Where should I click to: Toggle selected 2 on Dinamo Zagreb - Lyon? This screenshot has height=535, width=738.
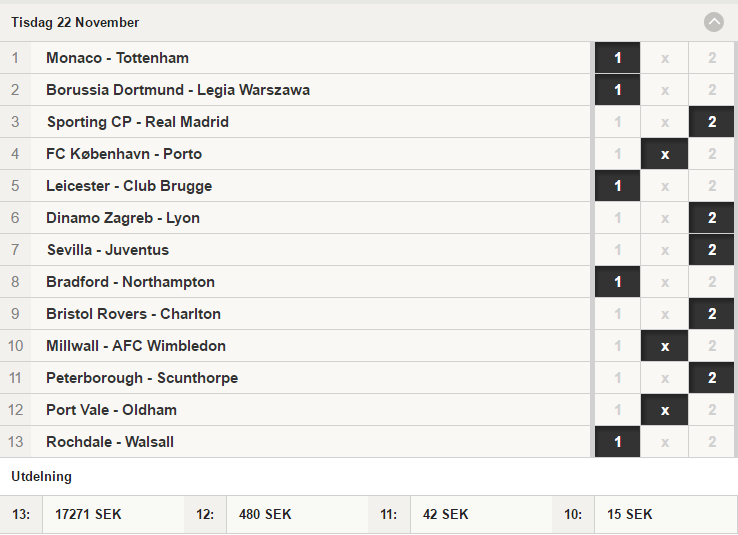(712, 218)
